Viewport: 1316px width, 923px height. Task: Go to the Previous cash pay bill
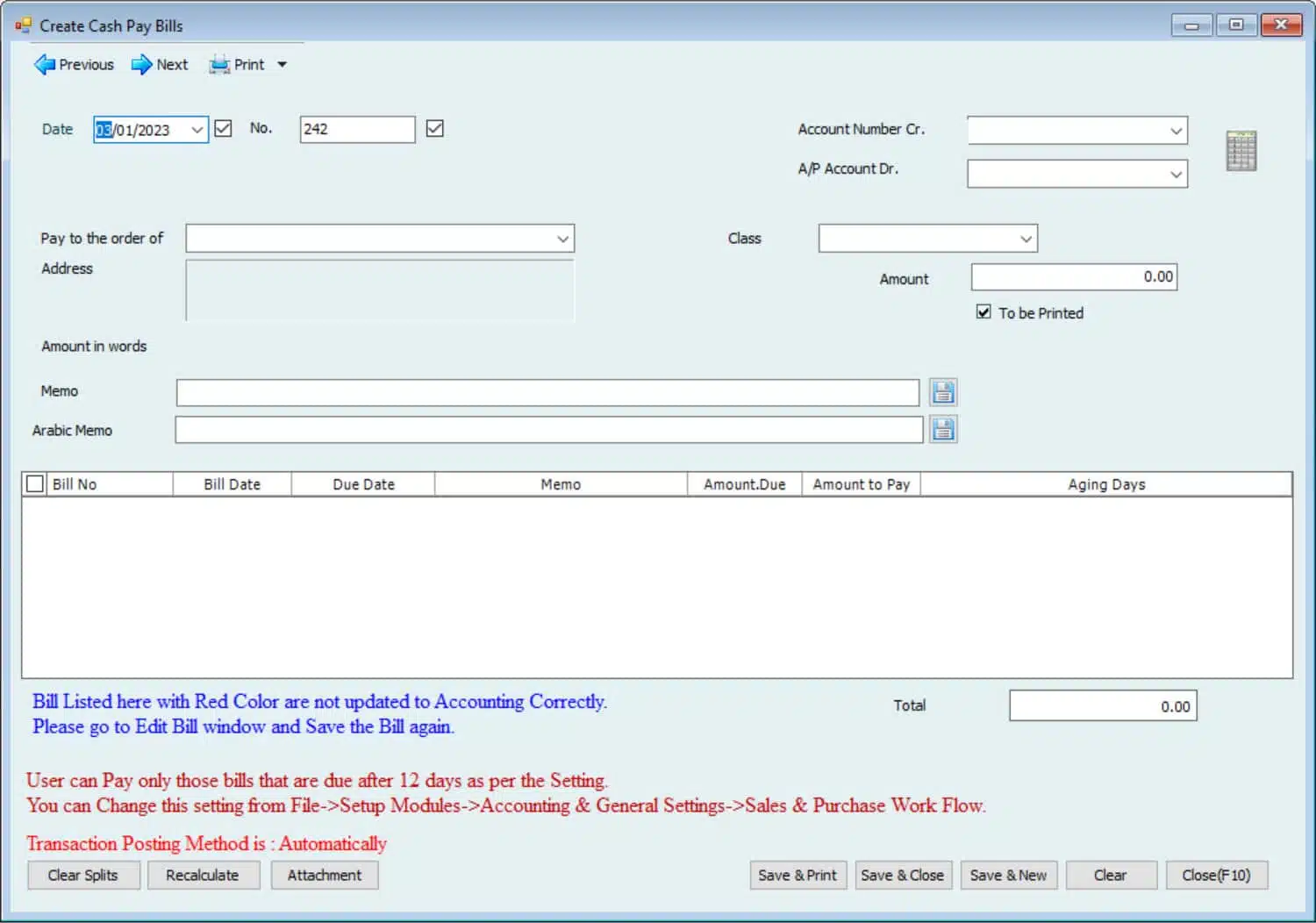click(x=74, y=65)
